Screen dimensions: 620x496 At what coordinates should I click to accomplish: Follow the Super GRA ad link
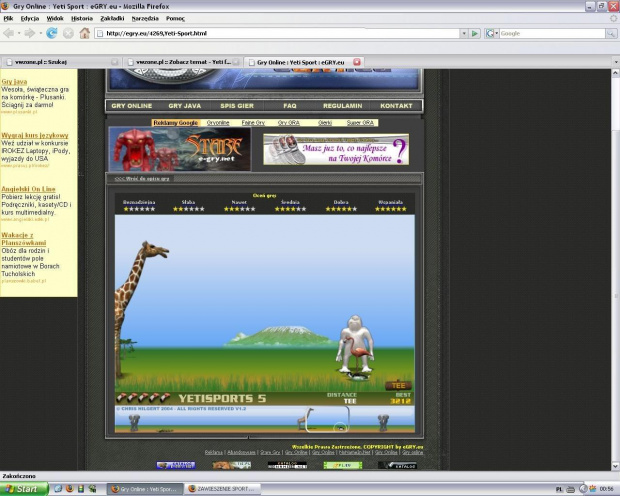click(x=360, y=123)
